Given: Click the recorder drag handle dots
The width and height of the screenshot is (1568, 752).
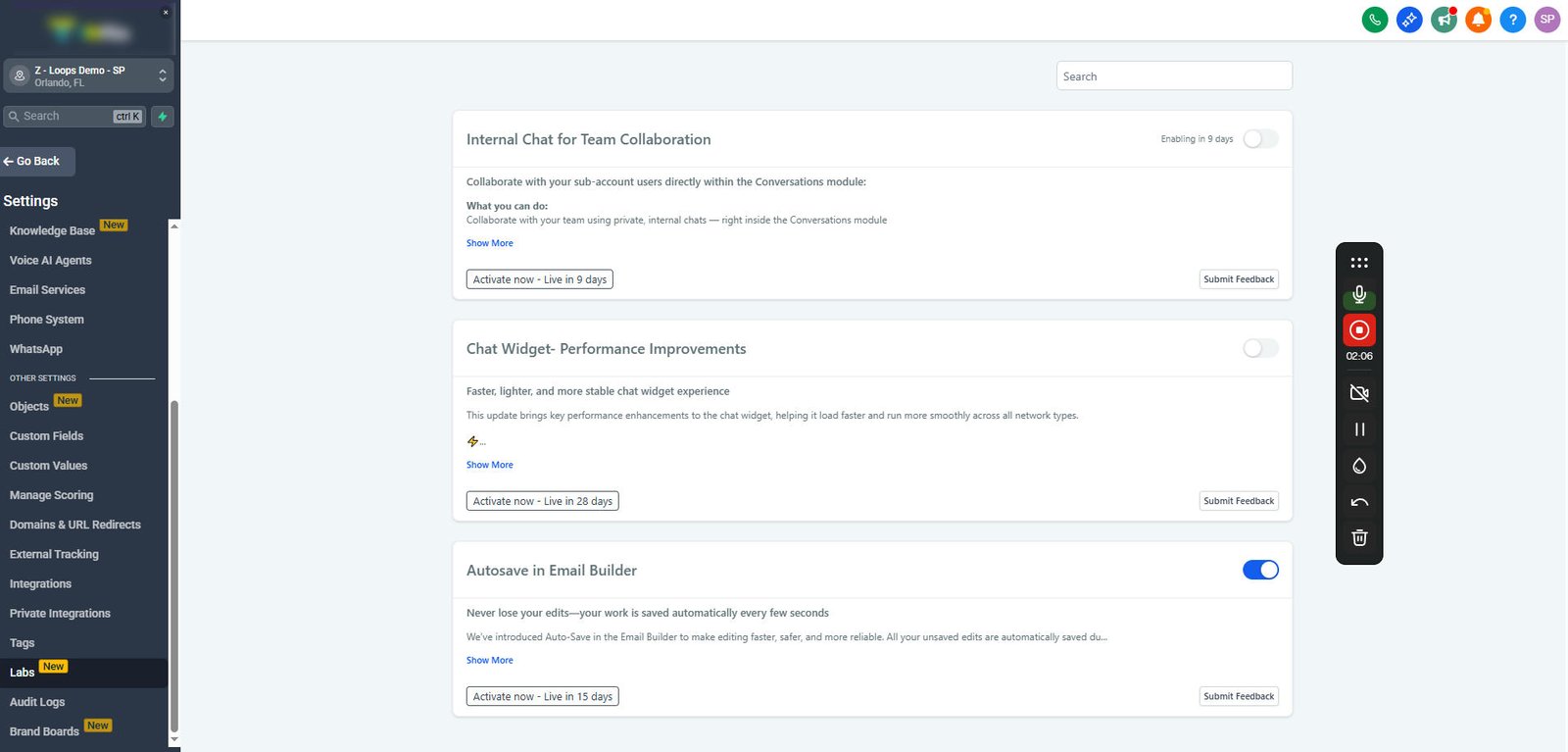Looking at the screenshot, I should pyautogui.click(x=1359, y=263).
